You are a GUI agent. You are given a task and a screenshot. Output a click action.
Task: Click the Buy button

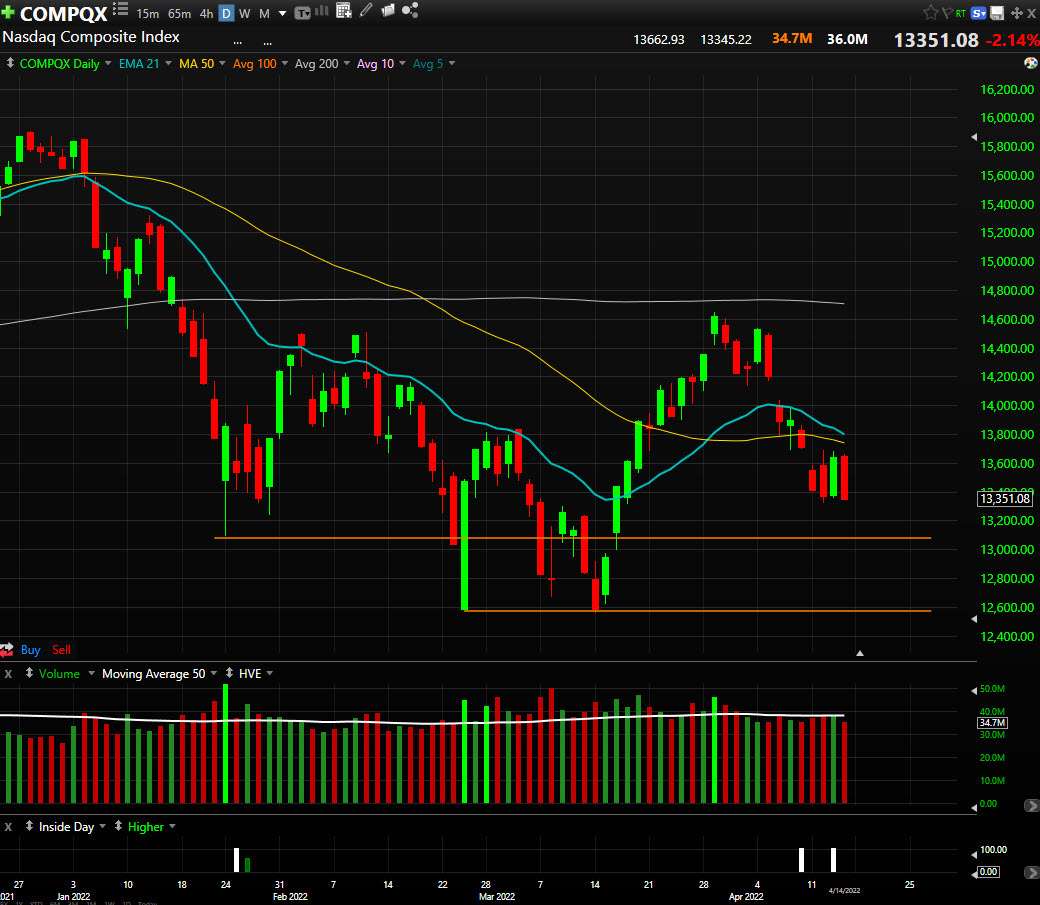[31, 650]
